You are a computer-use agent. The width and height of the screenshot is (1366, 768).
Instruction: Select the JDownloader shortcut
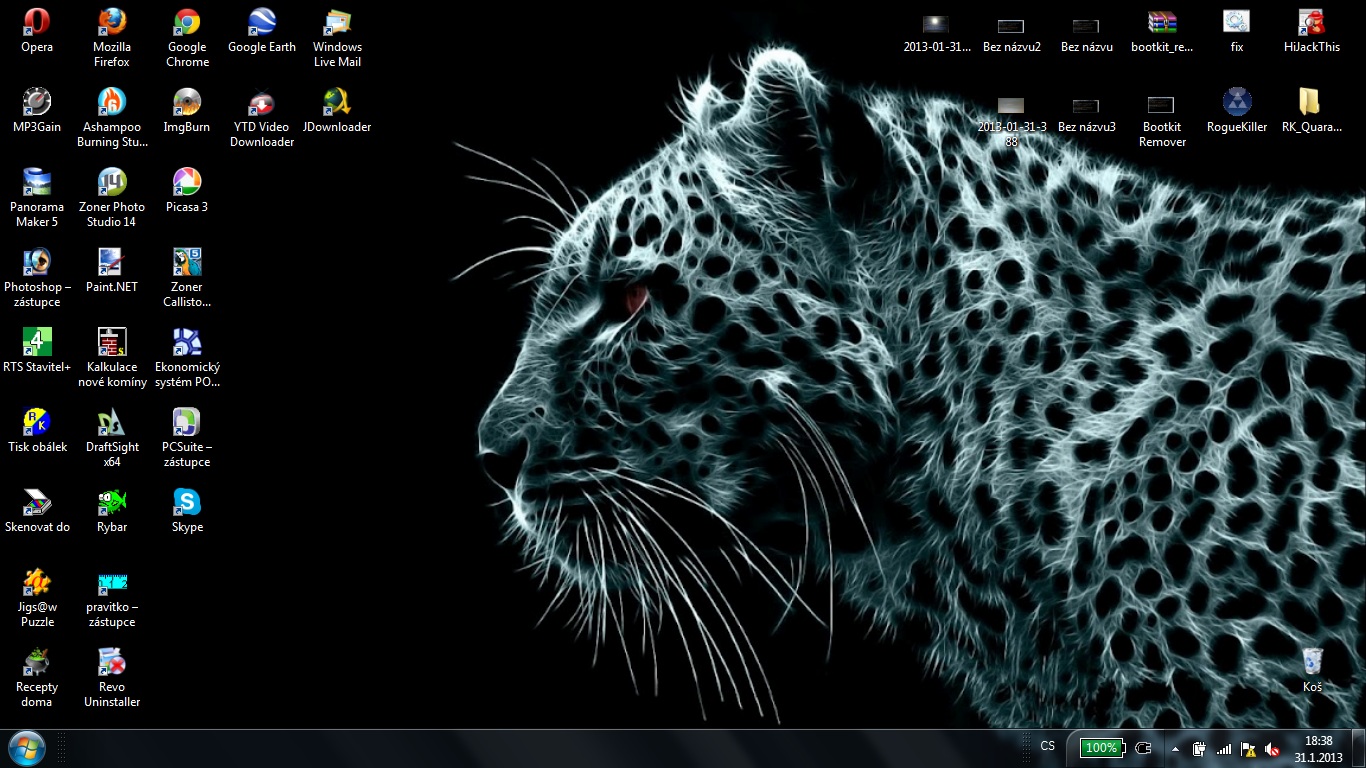click(336, 103)
